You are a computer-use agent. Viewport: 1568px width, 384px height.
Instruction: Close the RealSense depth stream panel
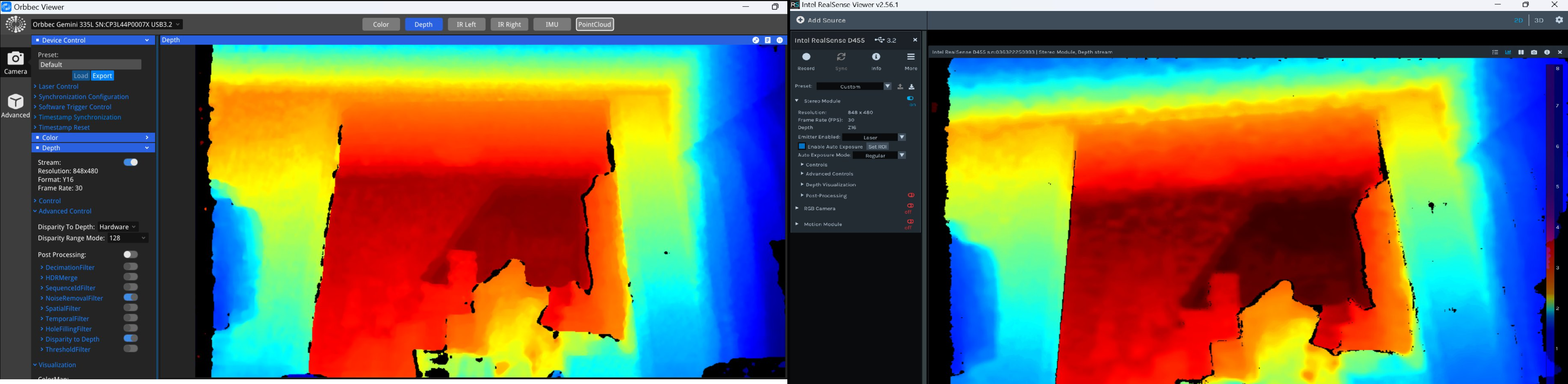pyautogui.click(x=1559, y=52)
